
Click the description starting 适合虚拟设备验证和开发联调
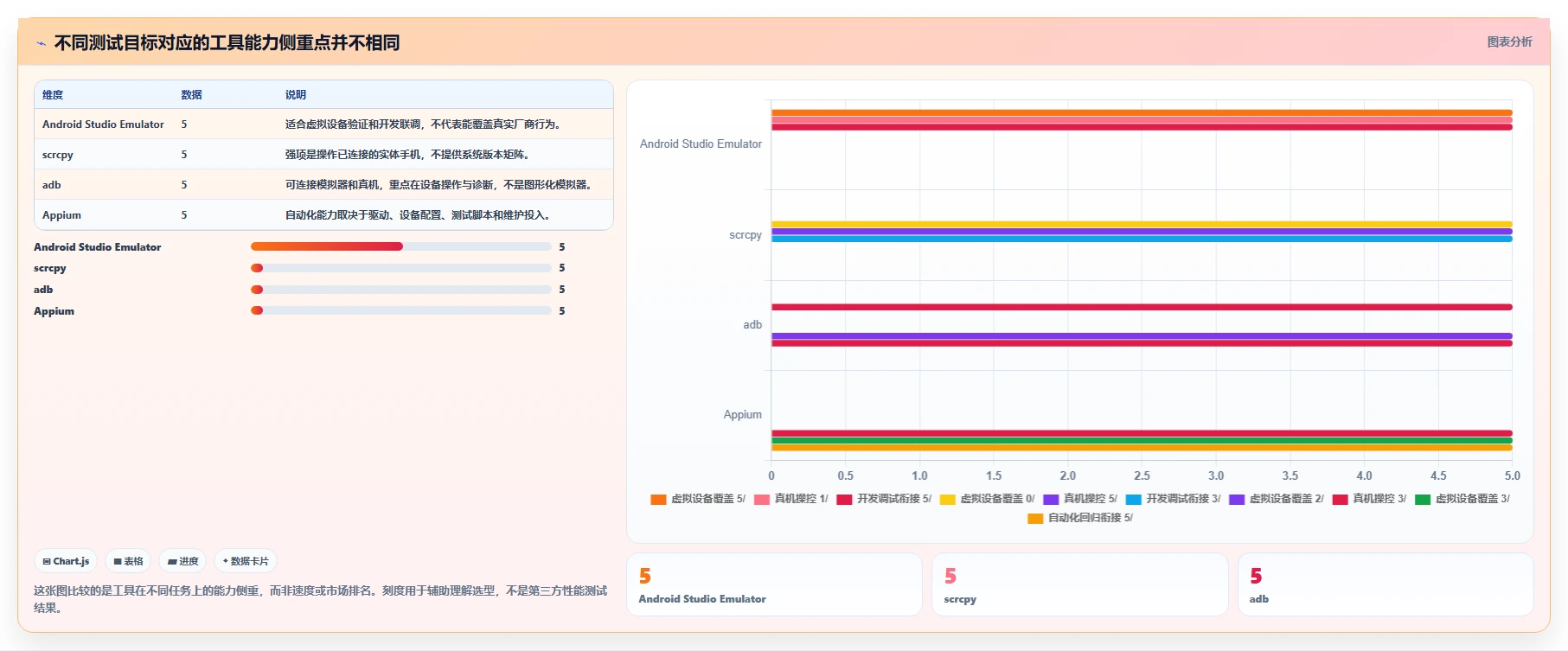(425, 124)
